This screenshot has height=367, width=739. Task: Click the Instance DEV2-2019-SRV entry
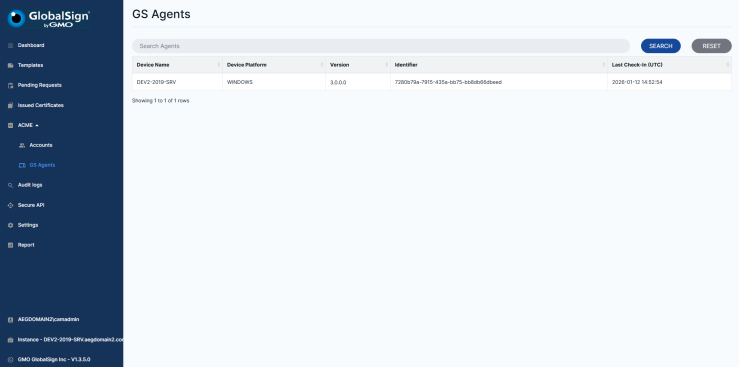pyautogui.click(x=70, y=340)
